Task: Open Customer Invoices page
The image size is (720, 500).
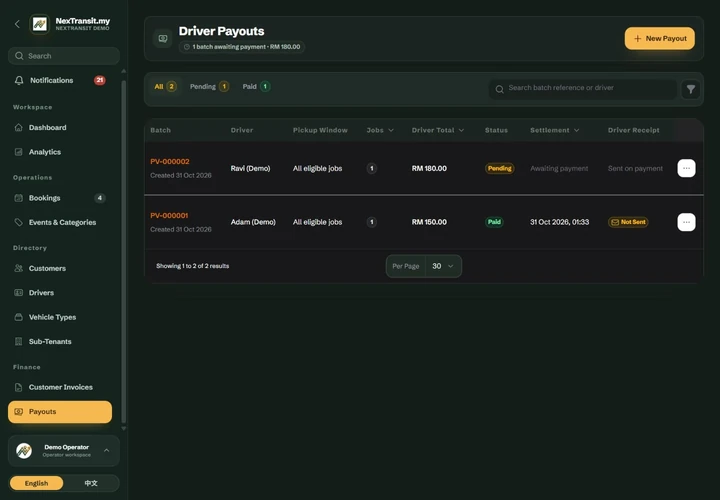Action: pos(60,388)
